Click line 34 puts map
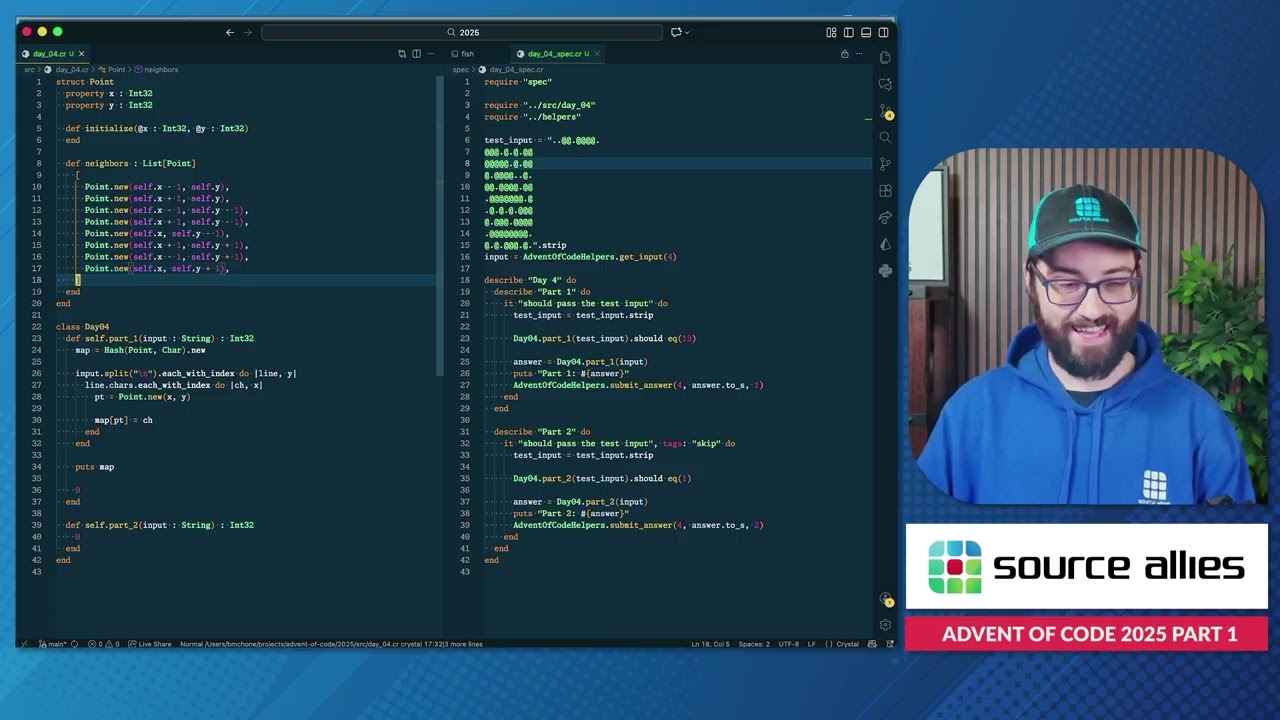The height and width of the screenshot is (720, 1280). [x=94, y=467]
